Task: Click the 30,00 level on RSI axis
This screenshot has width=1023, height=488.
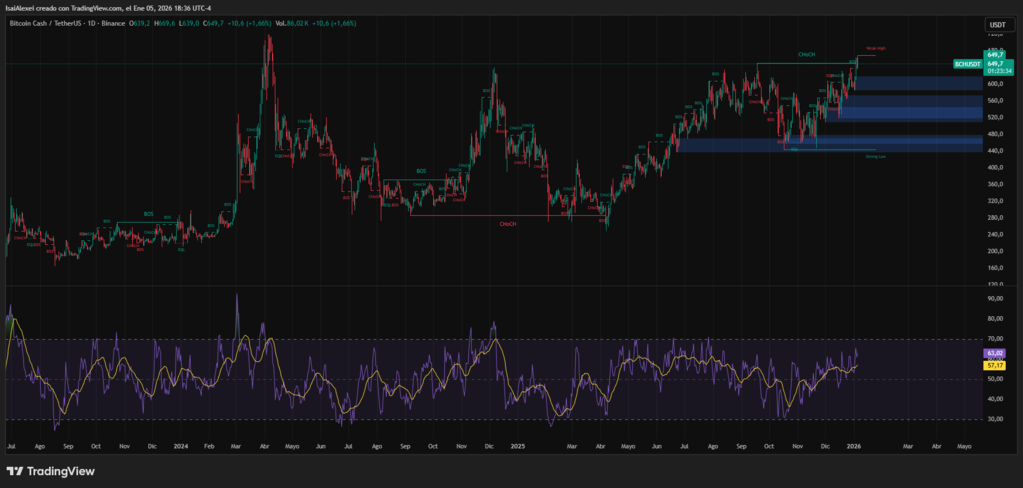Action: pos(995,419)
